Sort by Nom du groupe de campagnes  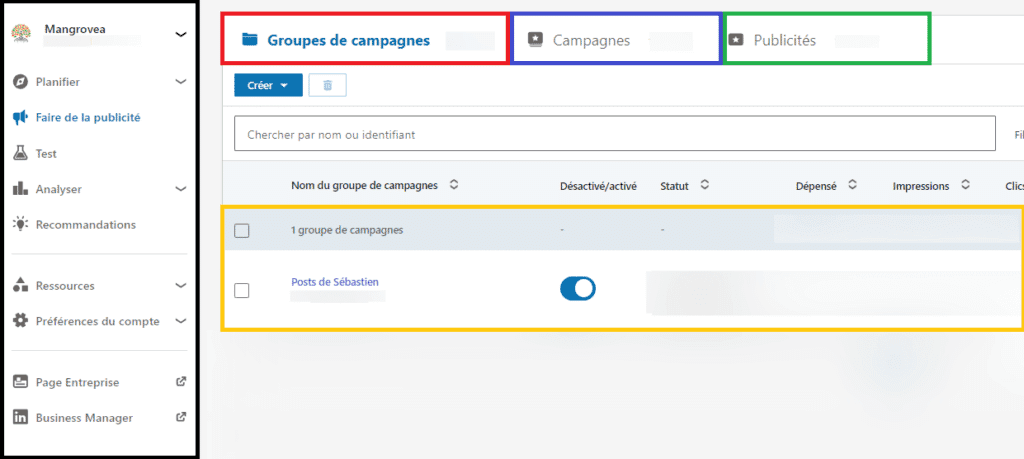click(455, 185)
